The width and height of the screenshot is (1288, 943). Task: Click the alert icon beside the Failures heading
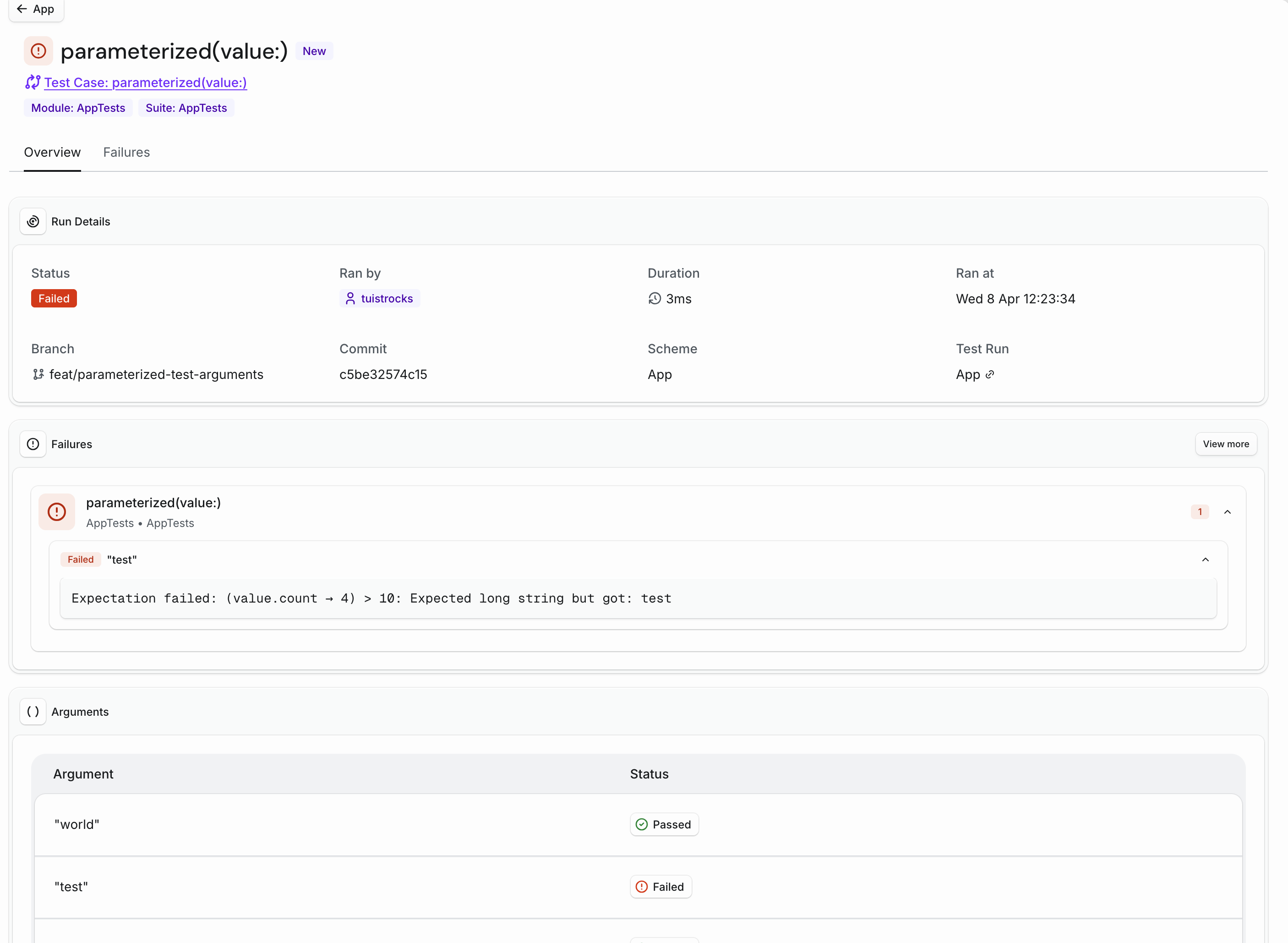[x=33, y=444]
